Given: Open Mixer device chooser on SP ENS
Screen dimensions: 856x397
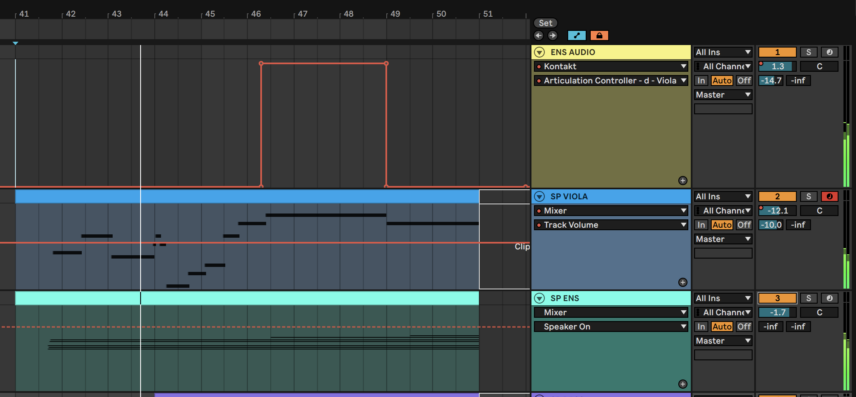Looking at the screenshot, I should coord(611,312).
